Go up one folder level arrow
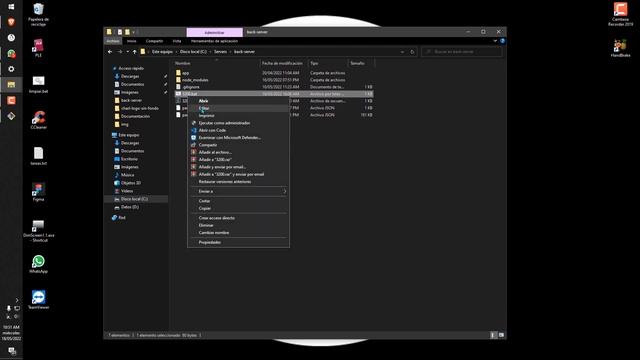Screen dimensions: 640x360 coord(135,52)
